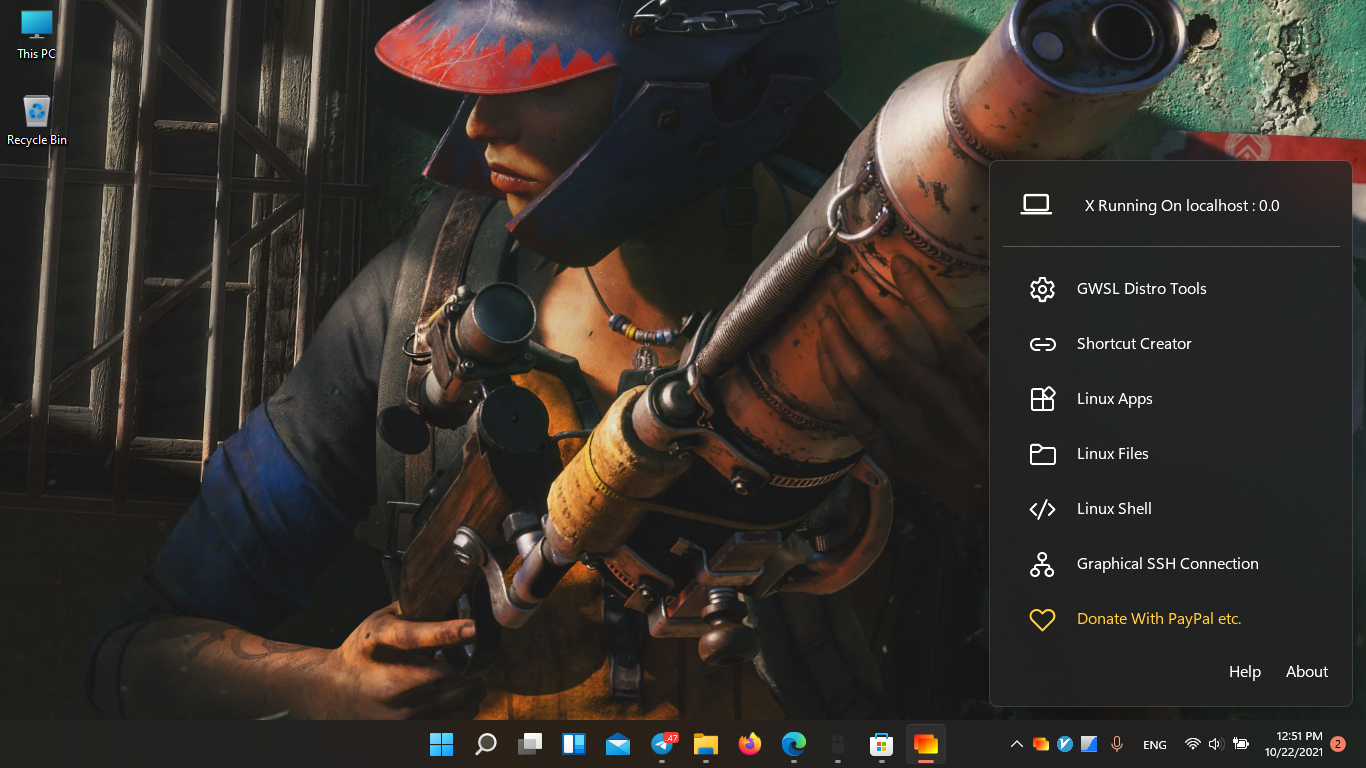Open Microsoft Store from the taskbar

pyautogui.click(x=882, y=744)
